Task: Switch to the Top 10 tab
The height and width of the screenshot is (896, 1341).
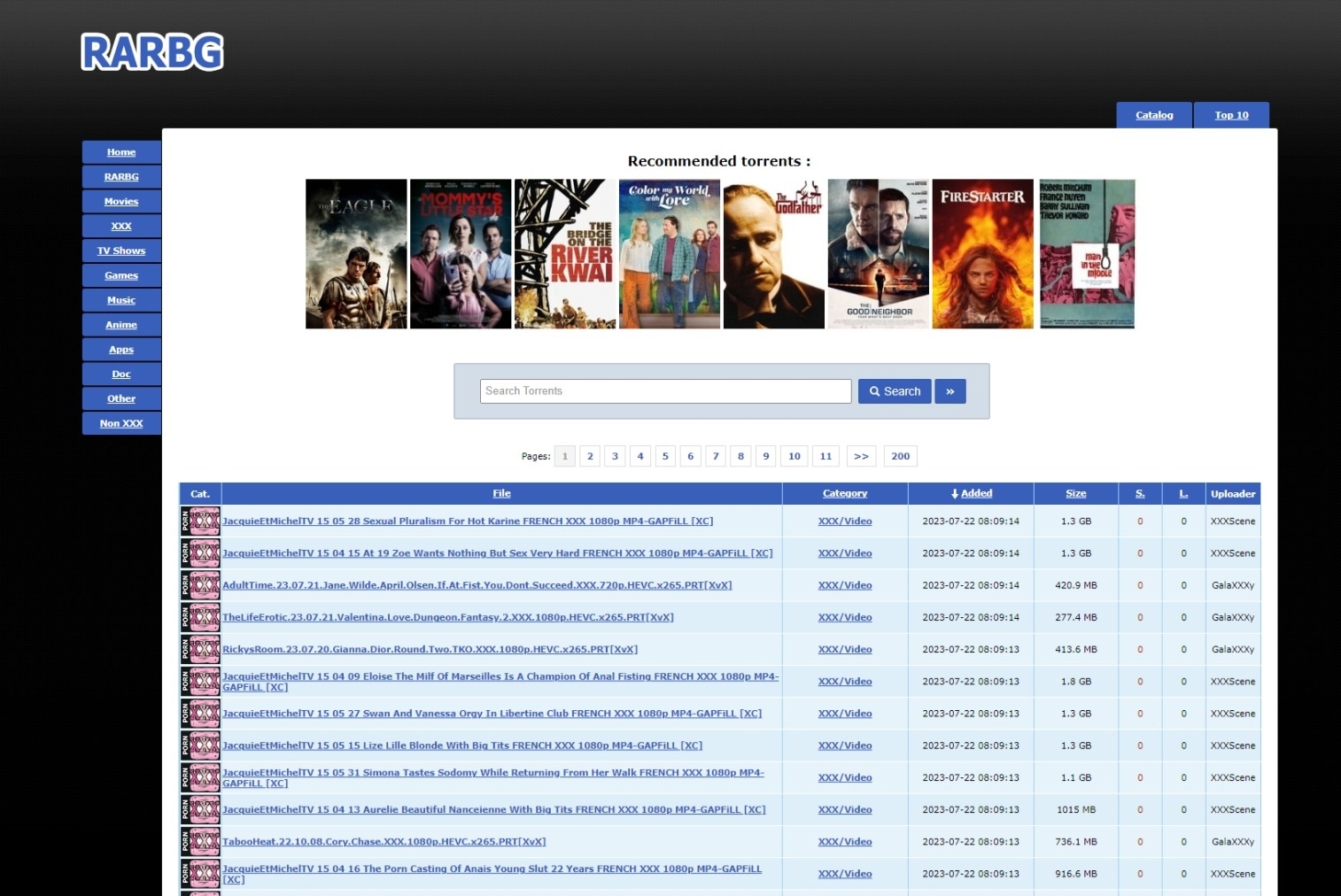Action: pyautogui.click(x=1230, y=114)
